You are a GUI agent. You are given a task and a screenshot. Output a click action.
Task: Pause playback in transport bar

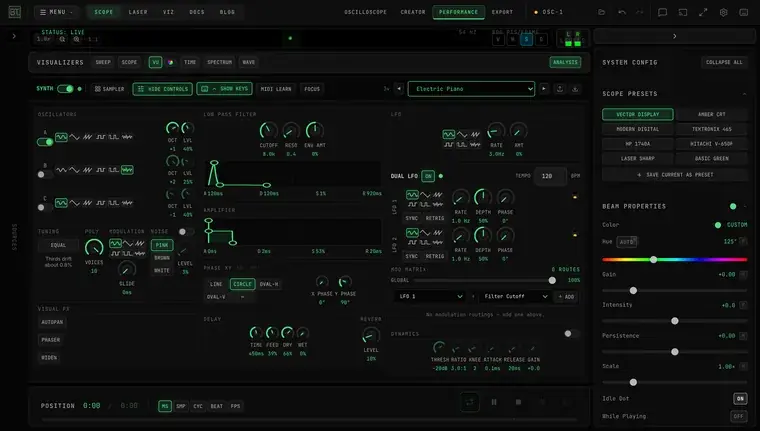click(x=494, y=402)
